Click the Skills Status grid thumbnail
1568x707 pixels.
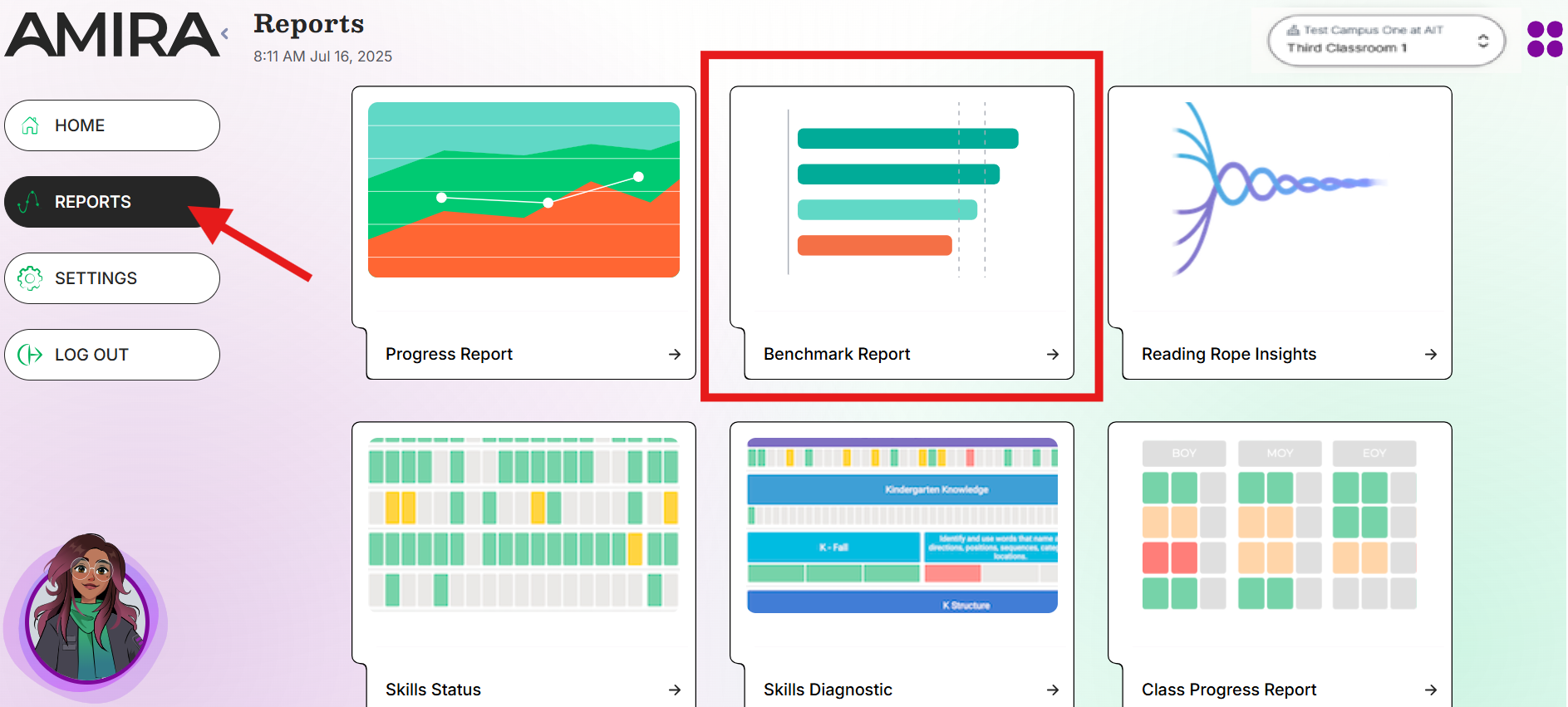pos(523,525)
